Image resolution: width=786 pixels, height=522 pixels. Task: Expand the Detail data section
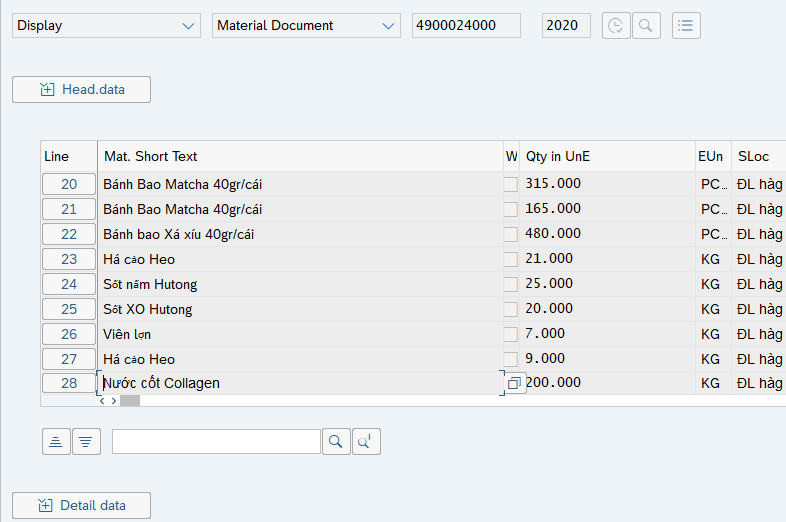tap(82, 505)
